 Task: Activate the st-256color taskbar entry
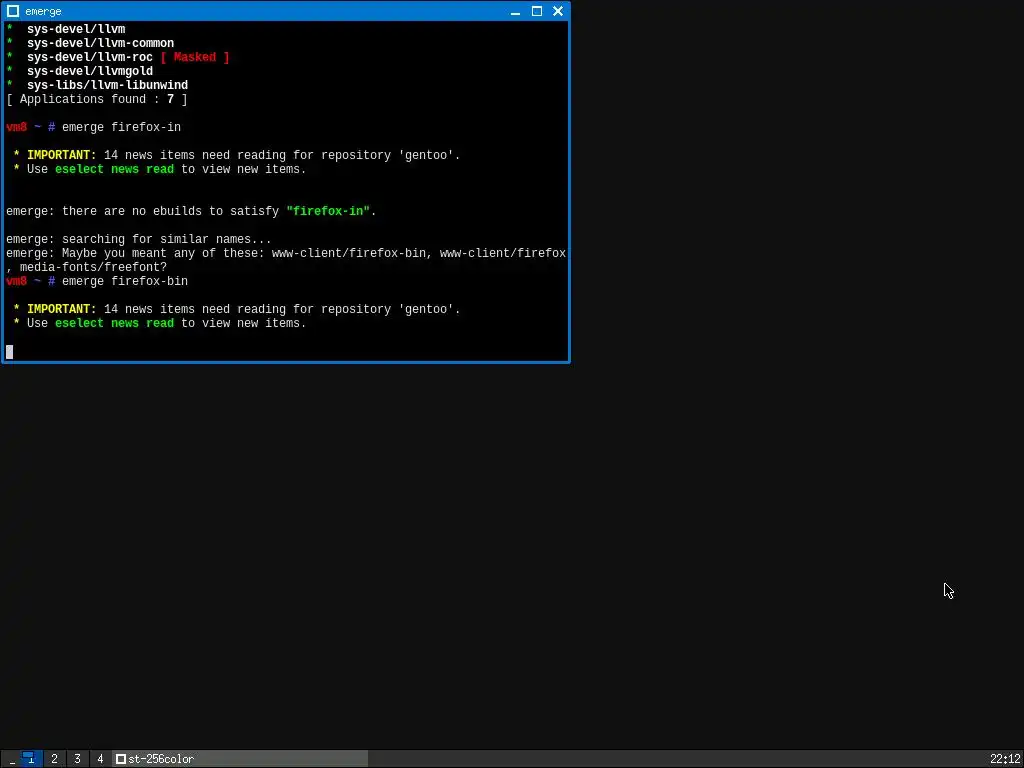coord(240,758)
